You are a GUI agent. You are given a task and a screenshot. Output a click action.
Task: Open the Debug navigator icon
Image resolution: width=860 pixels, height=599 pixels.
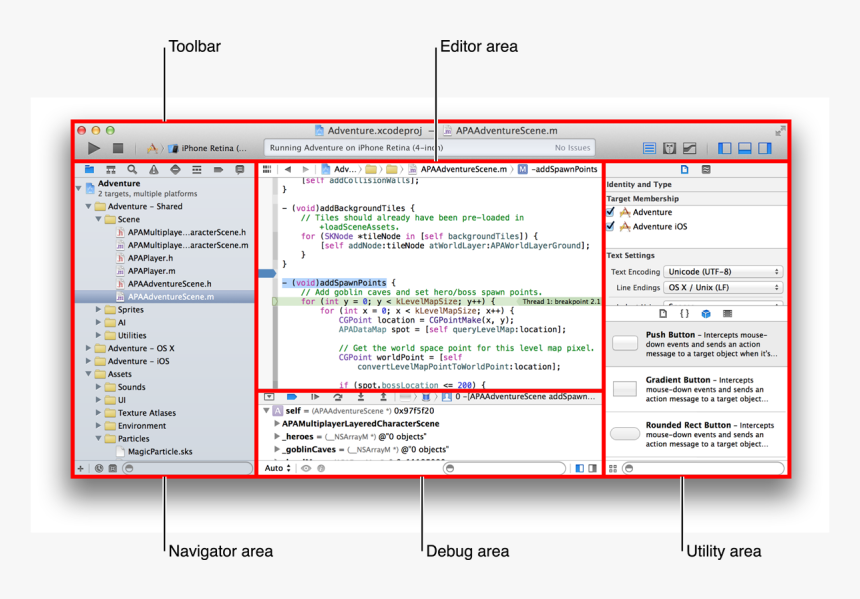(196, 169)
